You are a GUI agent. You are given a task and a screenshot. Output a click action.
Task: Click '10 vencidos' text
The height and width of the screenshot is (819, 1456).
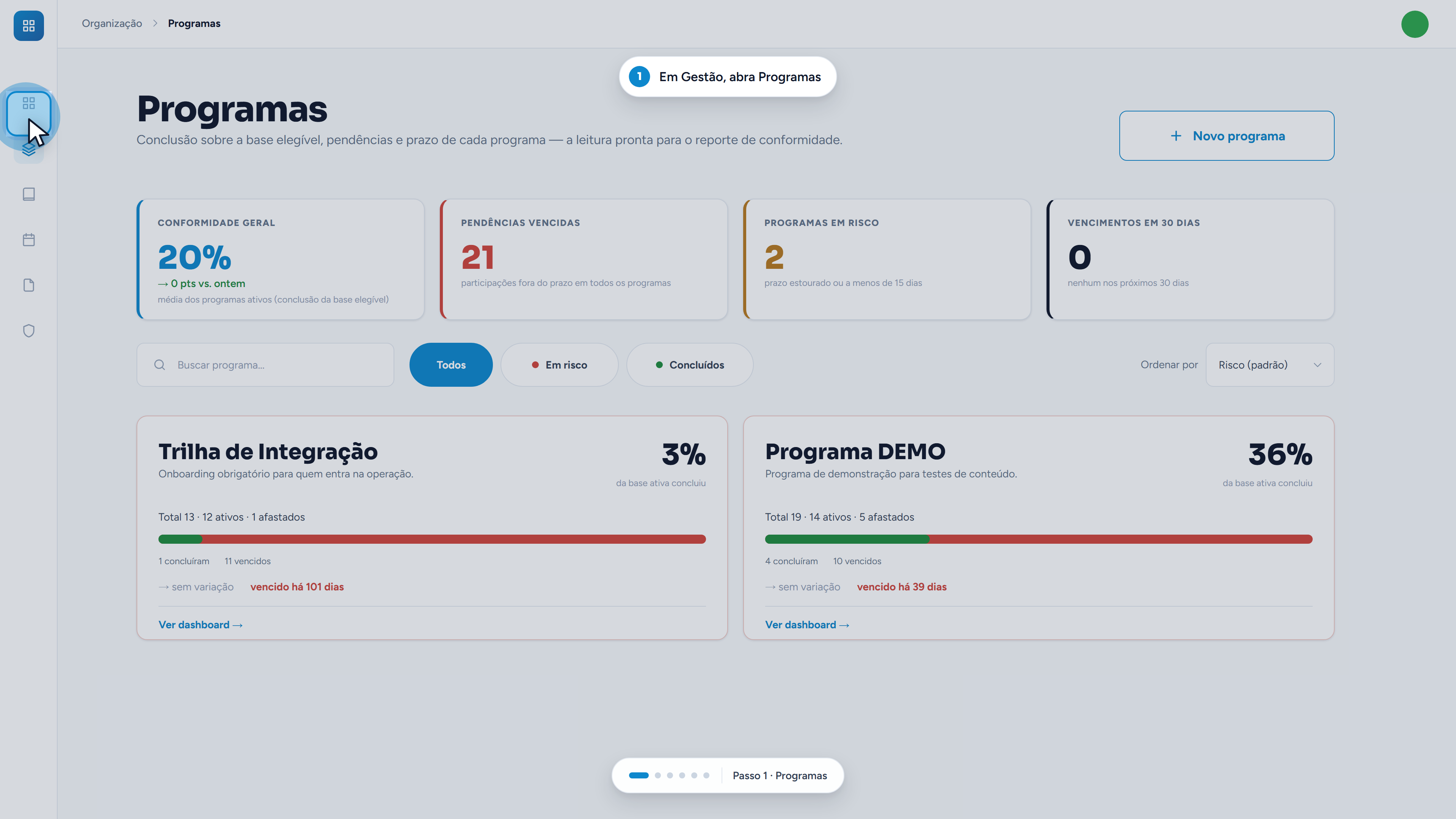[x=857, y=561]
